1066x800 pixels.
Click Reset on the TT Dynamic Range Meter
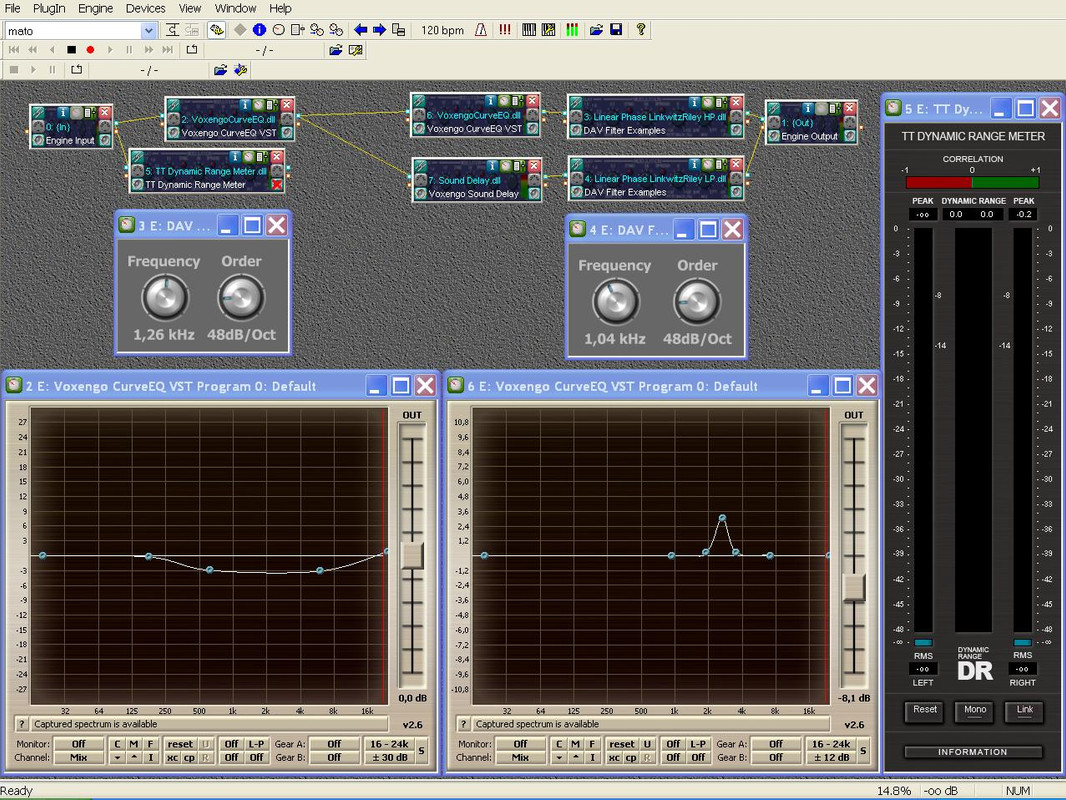(x=925, y=711)
